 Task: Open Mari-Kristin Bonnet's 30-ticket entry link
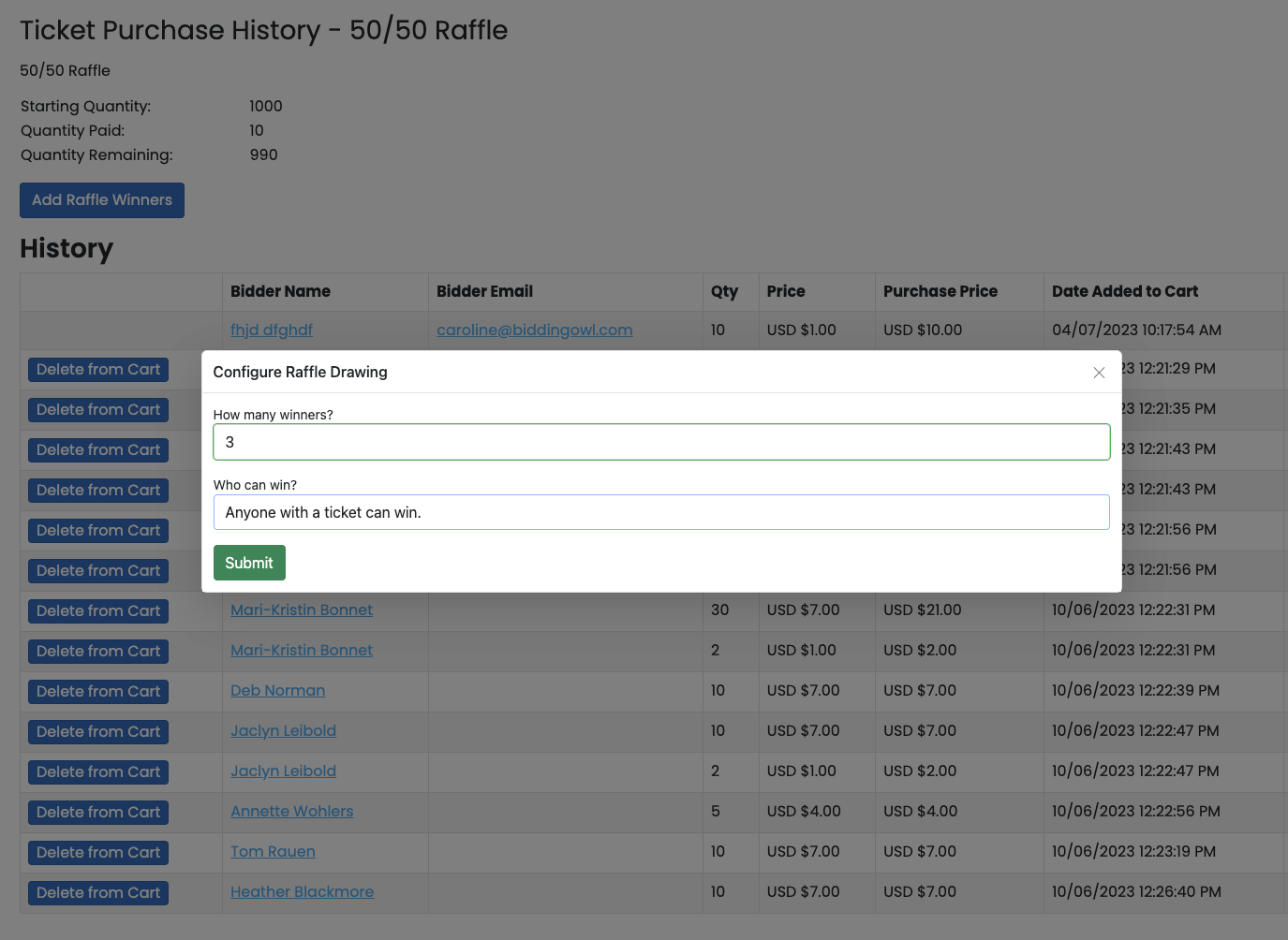click(x=302, y=610)
